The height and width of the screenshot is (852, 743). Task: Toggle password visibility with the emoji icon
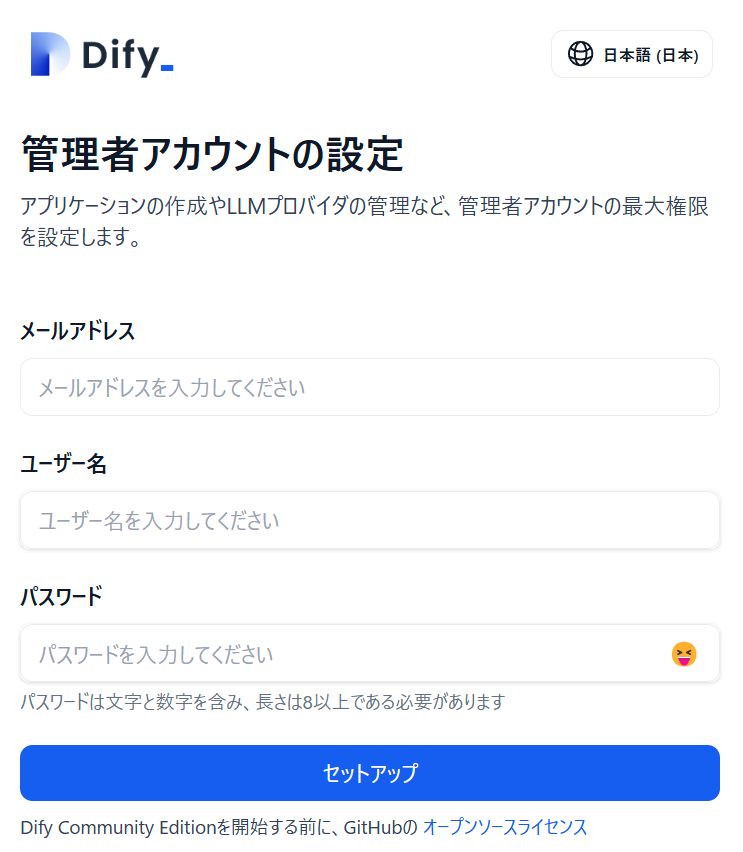click(684, 654)
